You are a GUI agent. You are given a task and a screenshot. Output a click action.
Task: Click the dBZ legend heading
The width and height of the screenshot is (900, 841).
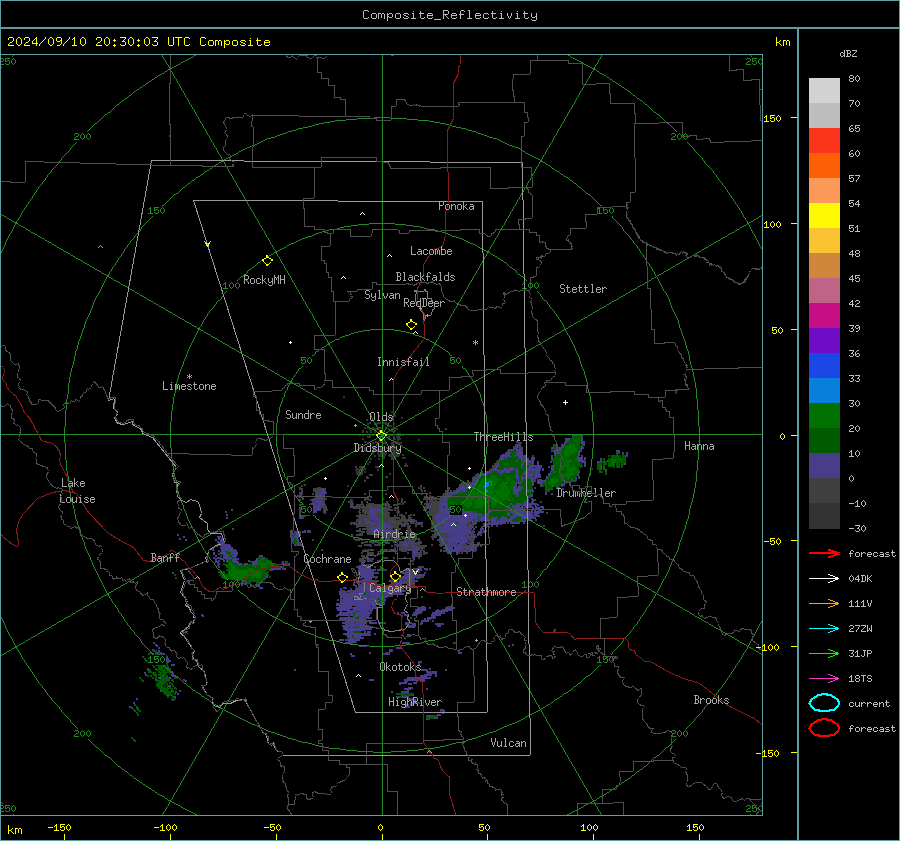point(848,53)
